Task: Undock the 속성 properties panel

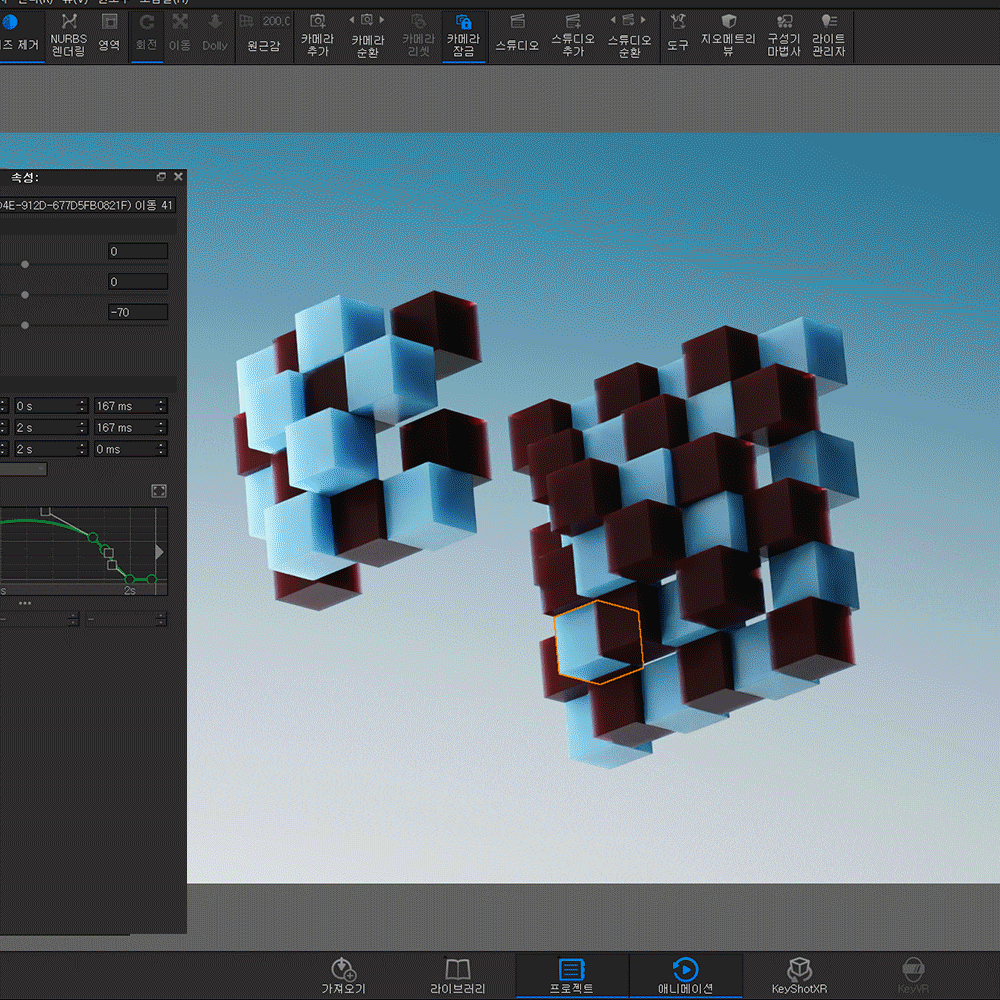Action: coord(161,177)
